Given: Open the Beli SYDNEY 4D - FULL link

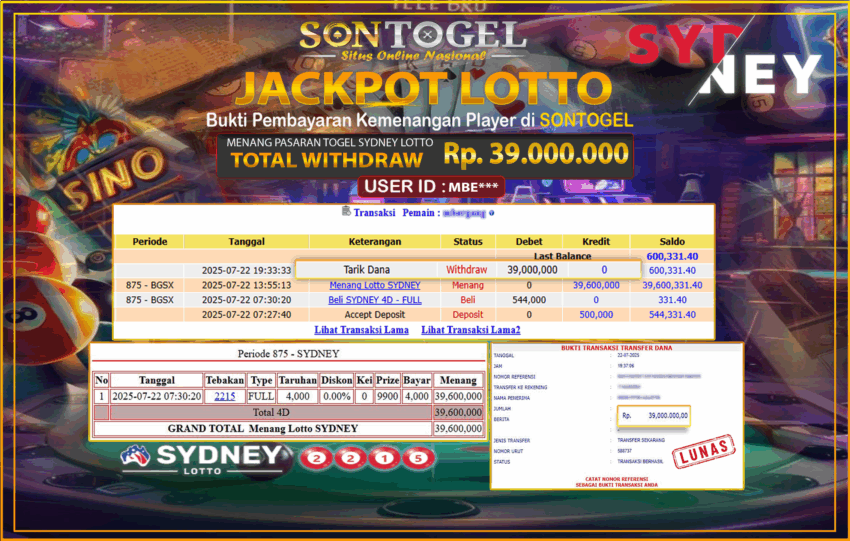Looking at the screenshot, I should tap(375, 300).
